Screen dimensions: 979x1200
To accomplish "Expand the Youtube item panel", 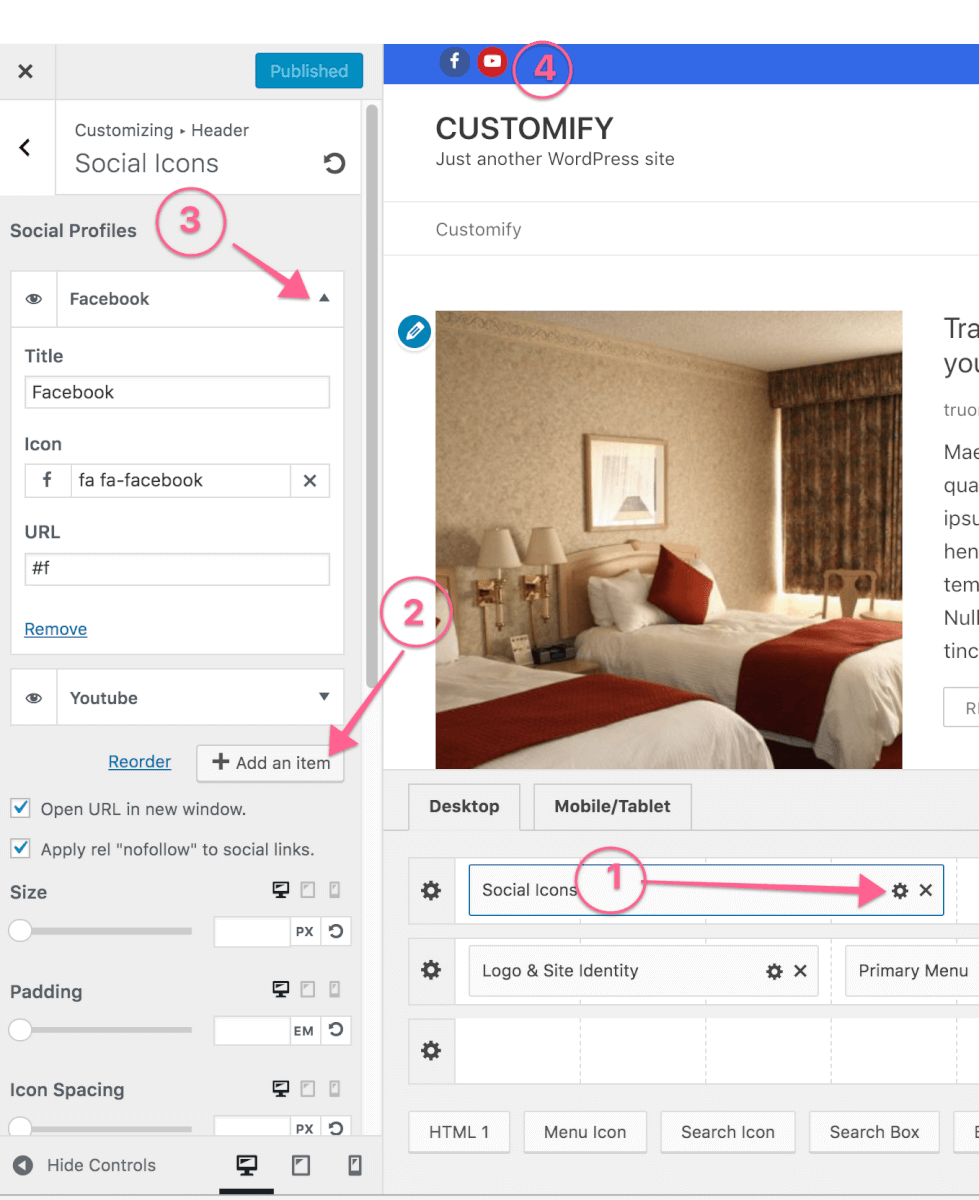I will click(x=324, y=697).
